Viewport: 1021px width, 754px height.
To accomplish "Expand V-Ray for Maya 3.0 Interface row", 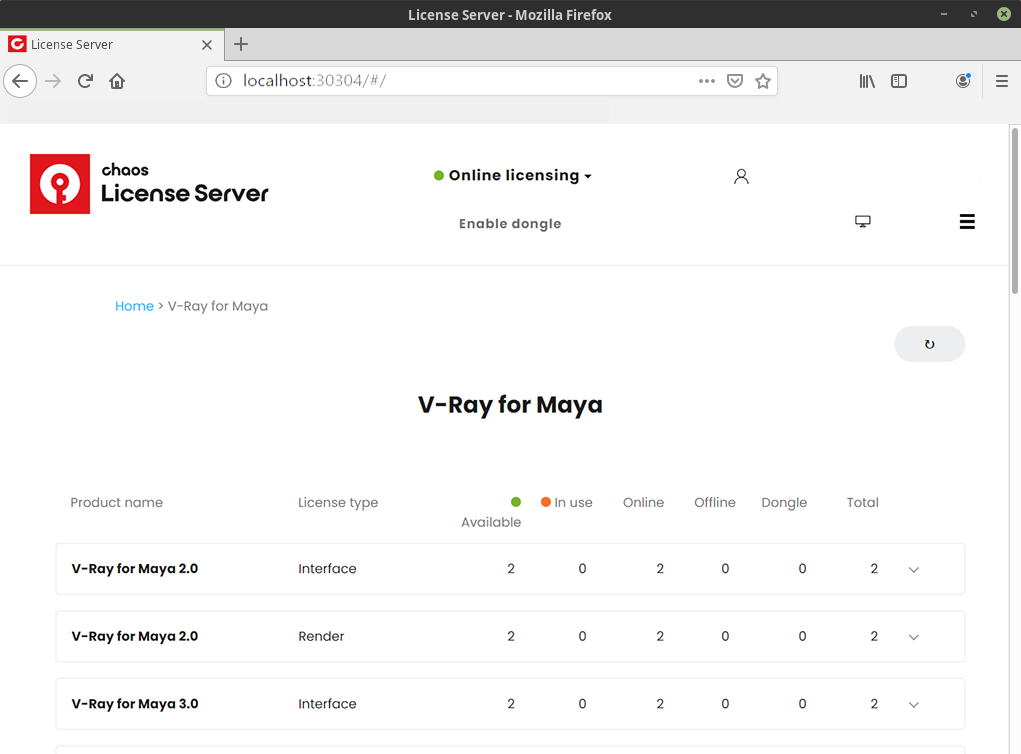I will pos(914,705).
